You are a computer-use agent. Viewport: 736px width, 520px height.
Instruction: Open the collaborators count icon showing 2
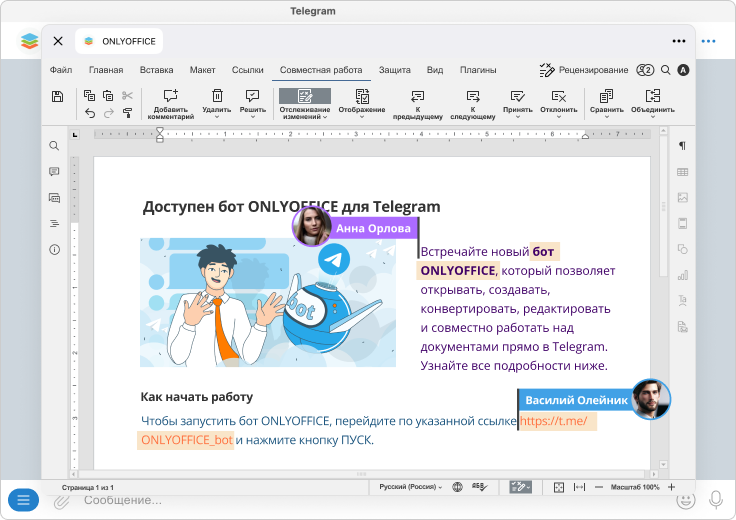[645, 70]
